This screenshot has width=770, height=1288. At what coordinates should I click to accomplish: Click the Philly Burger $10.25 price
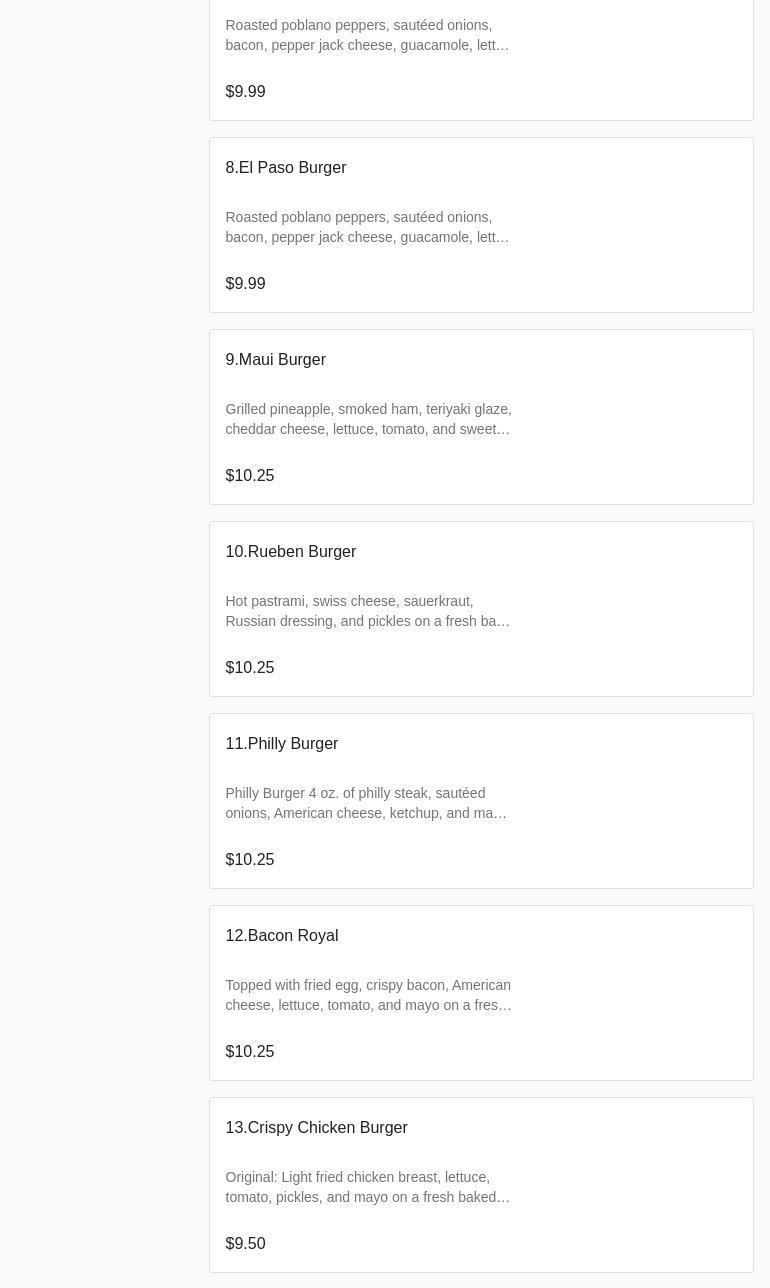click(x=249, y=860)
